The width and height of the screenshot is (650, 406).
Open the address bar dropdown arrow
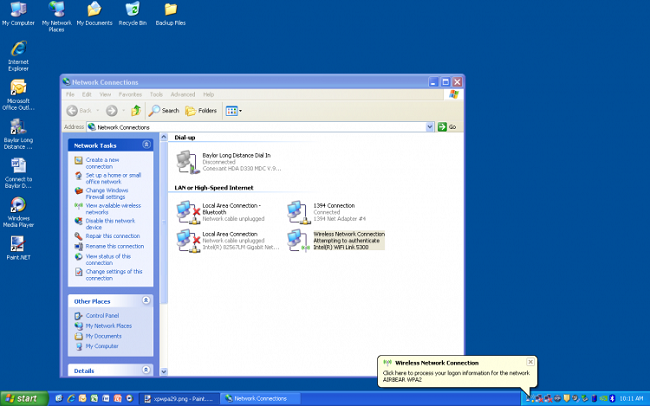[430, 127]
